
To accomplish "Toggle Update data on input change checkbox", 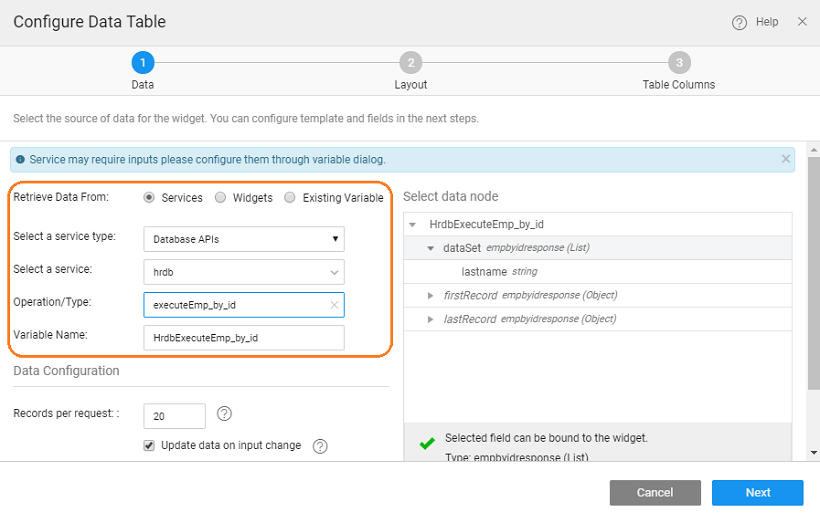I will (150, 445).
